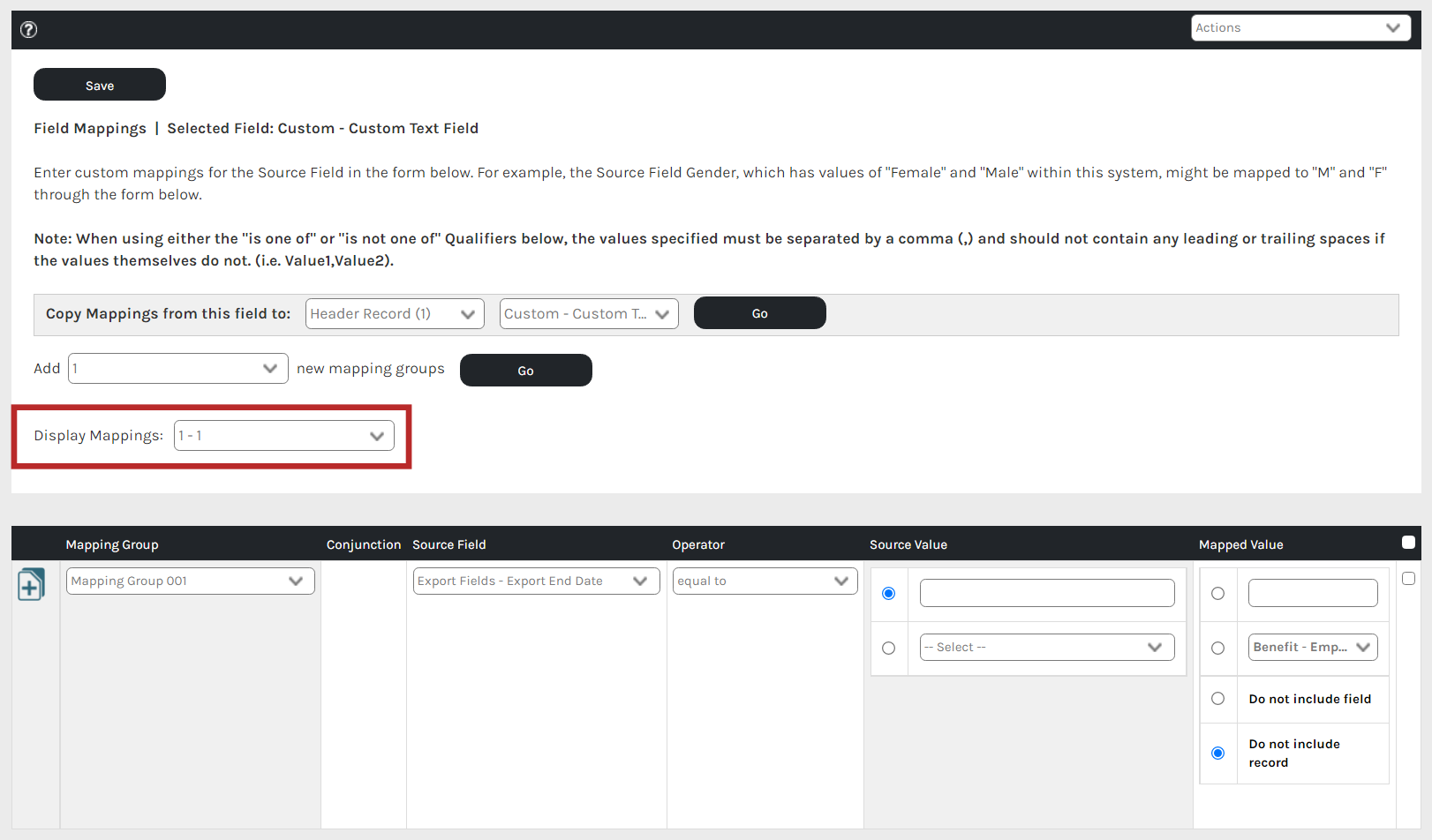Select the Source Value text radio button

pos(889,594)
